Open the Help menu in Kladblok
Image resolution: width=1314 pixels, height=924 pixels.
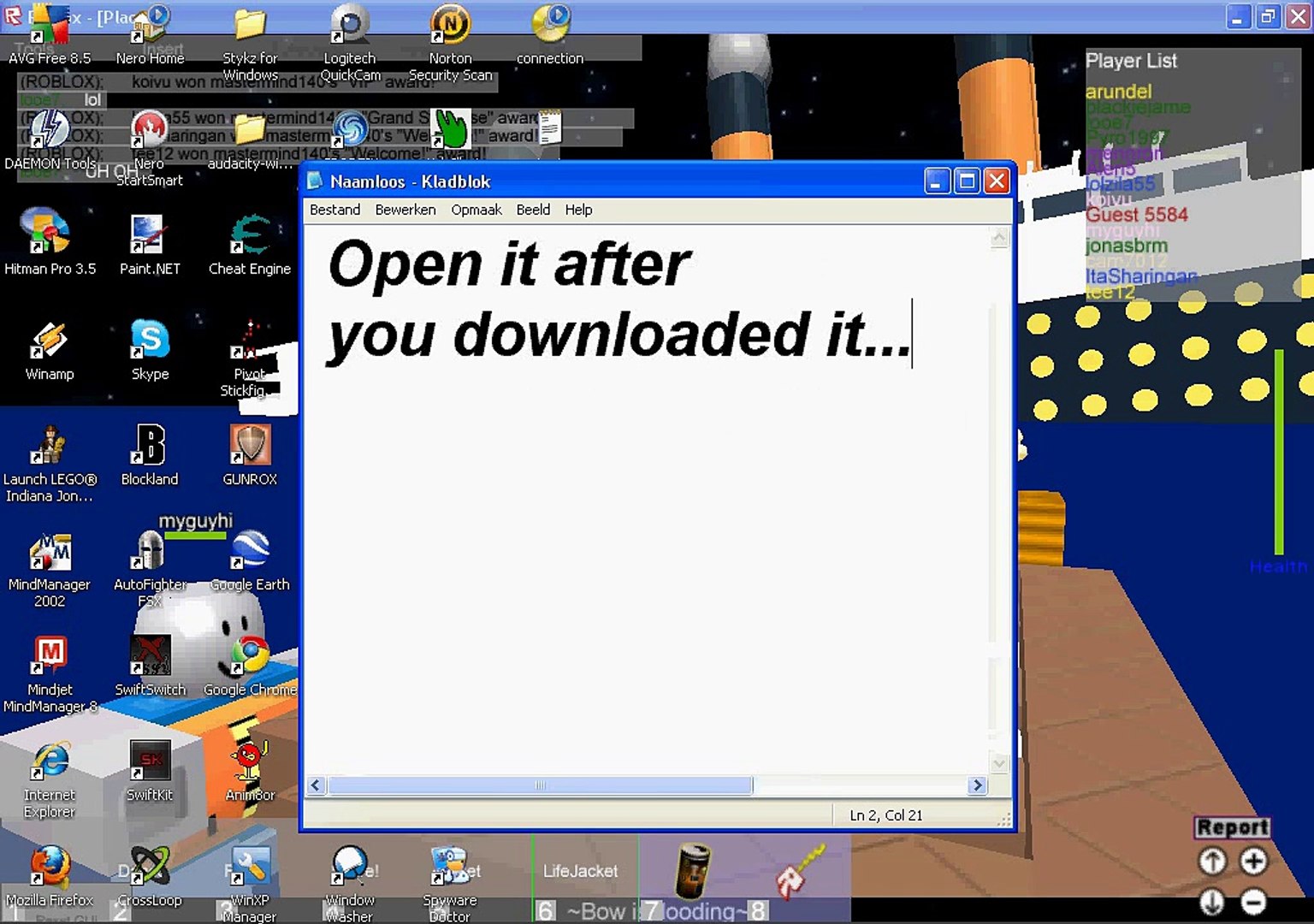pos(578,210)
